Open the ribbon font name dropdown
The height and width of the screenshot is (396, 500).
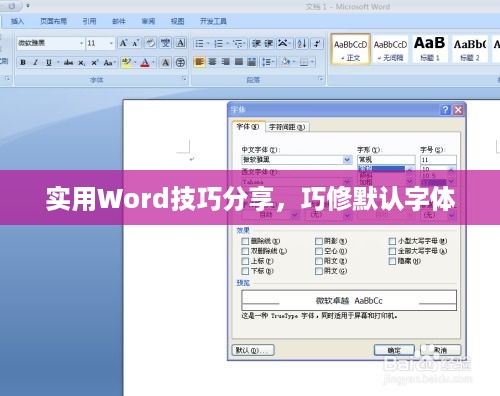81,43
